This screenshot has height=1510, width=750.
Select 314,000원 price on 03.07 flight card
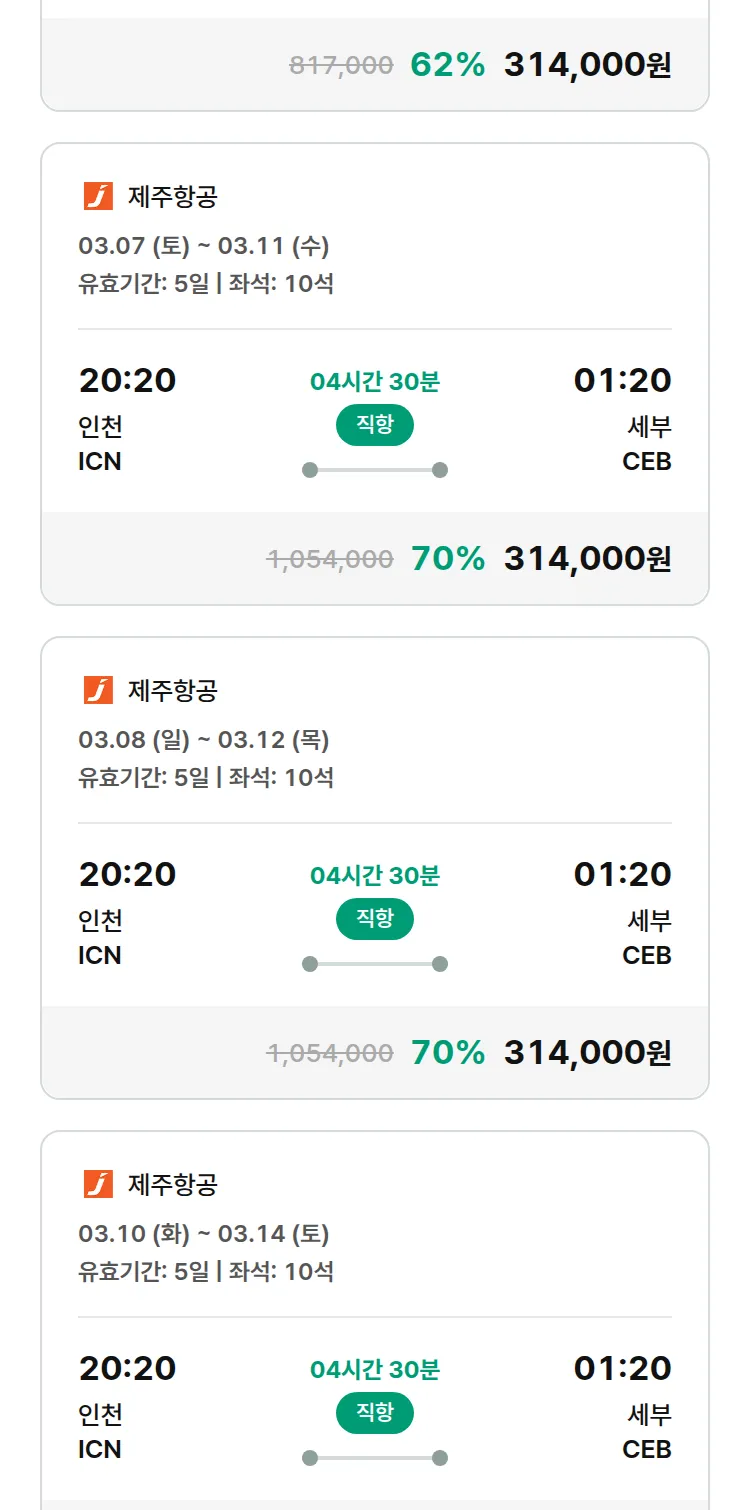tap(587, 559)
